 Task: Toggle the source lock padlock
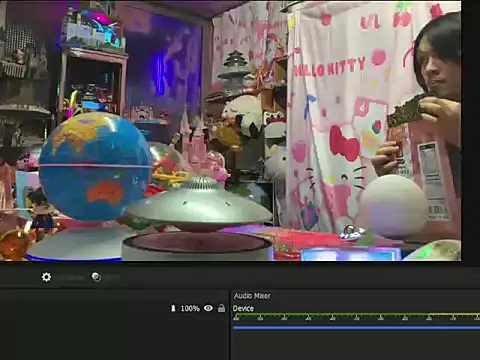(x=221, y=308)
